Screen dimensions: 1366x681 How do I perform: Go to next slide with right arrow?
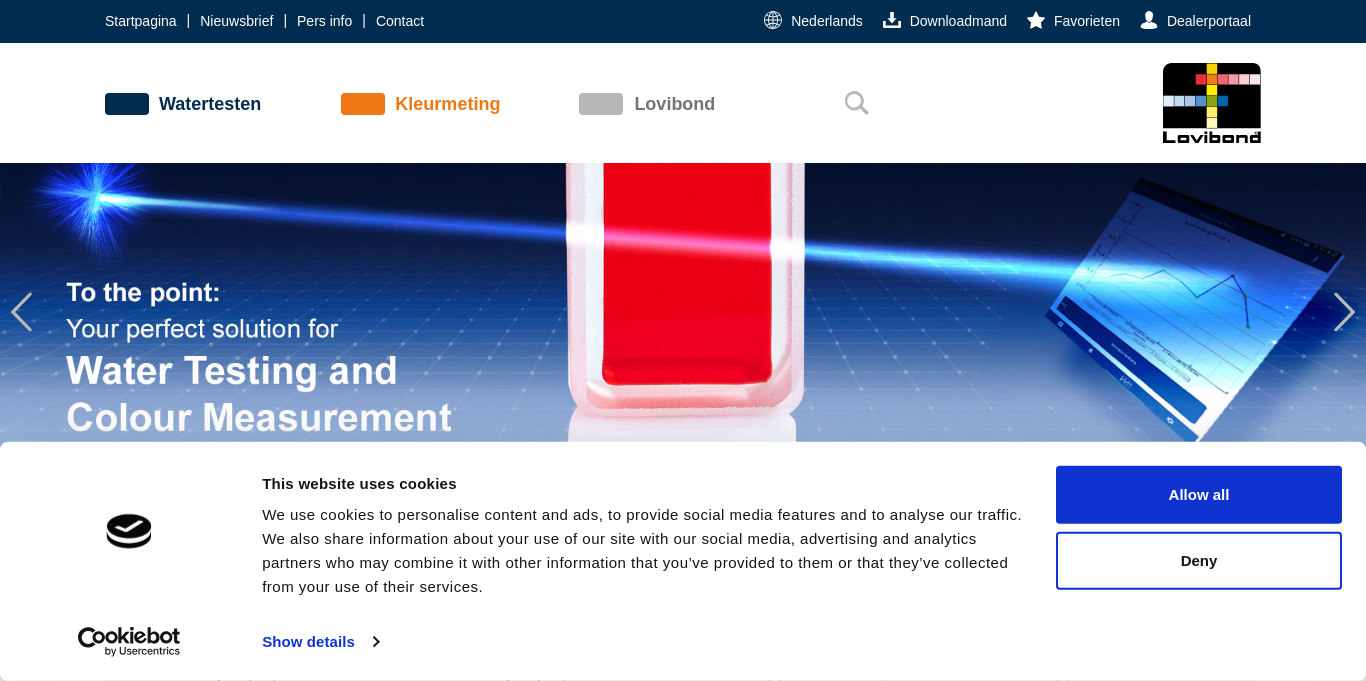click(x=1344, y=312)
